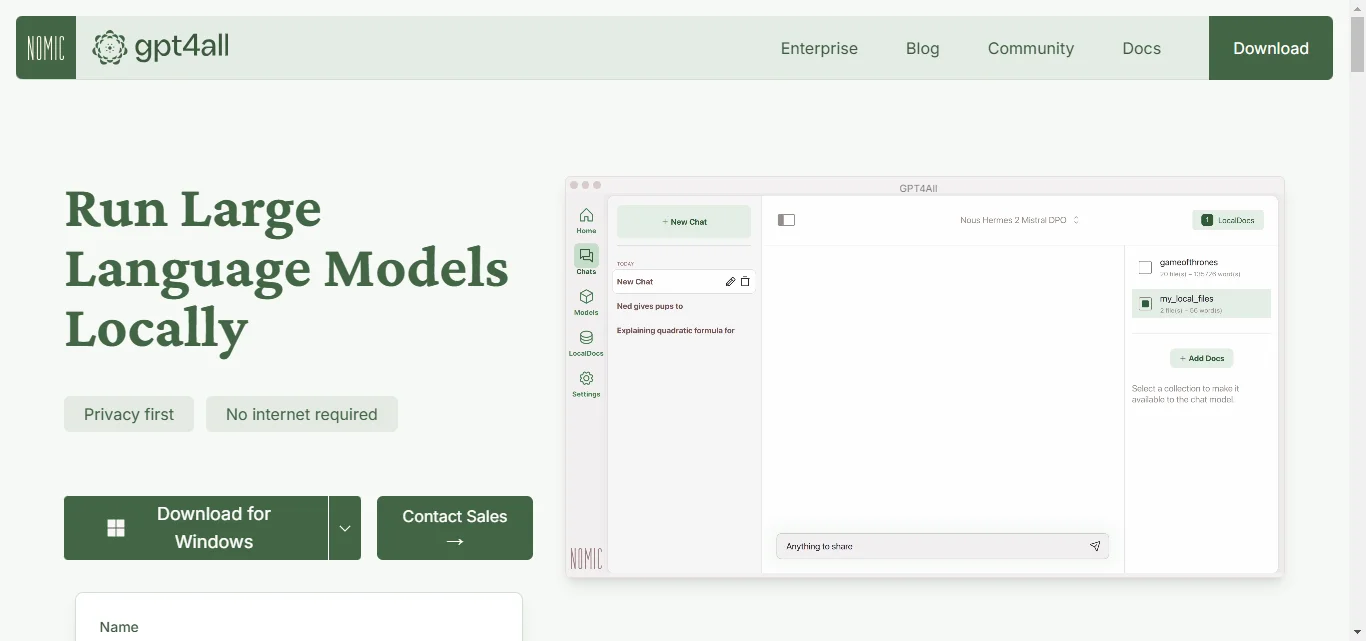Click the gpt4all flower logo
This screenshot has height=641, width=1366.
click(x=110, y=47)
